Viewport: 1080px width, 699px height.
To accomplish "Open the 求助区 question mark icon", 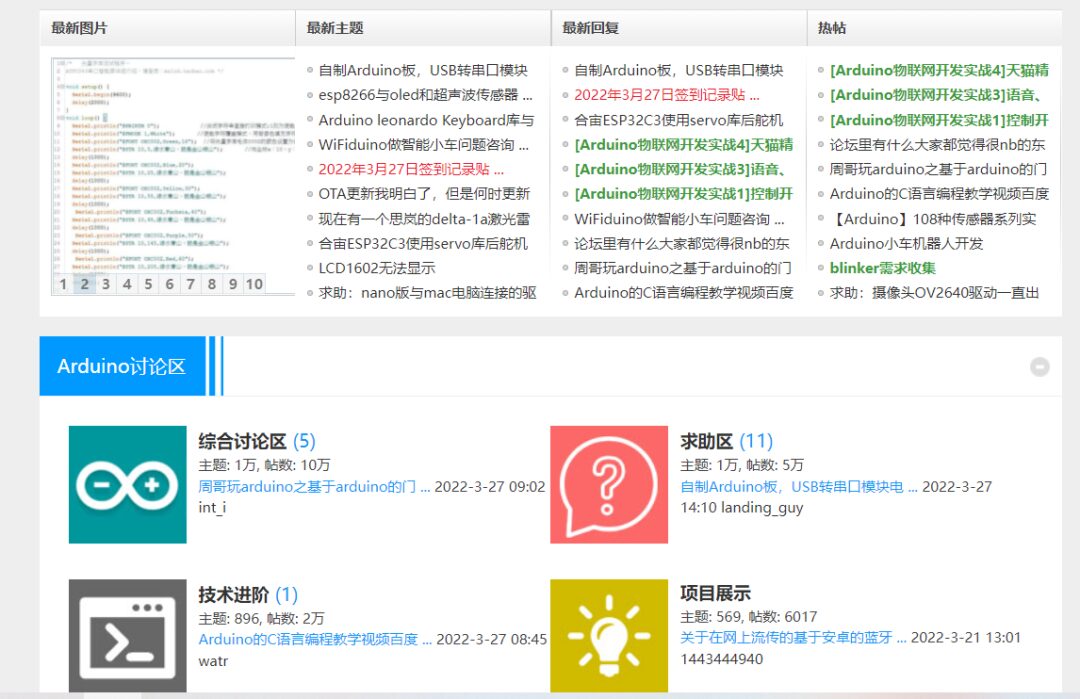I will point(609,484).
